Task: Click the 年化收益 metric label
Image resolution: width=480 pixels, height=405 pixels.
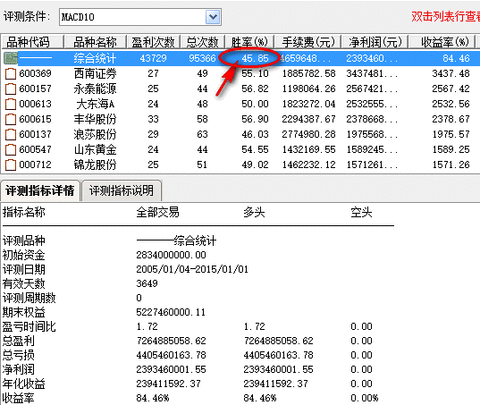Action: pos(24,384)
